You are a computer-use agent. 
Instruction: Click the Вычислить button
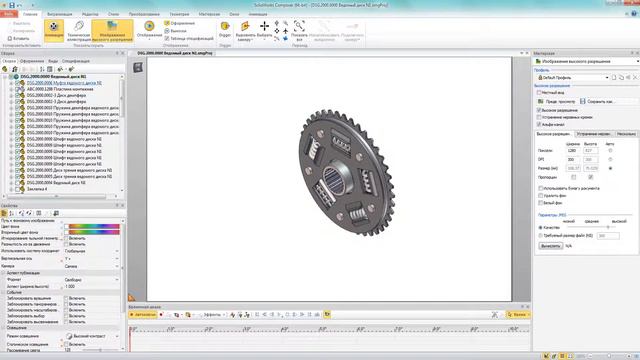(551, 246)
